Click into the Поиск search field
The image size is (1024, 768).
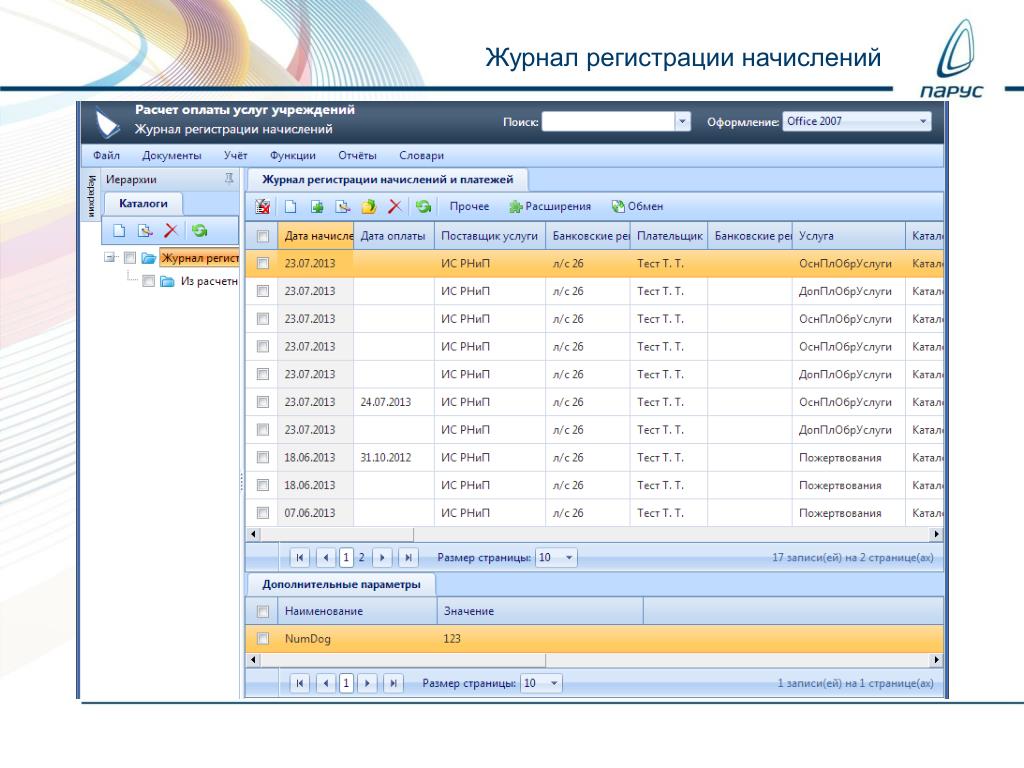tap(608, 121)
